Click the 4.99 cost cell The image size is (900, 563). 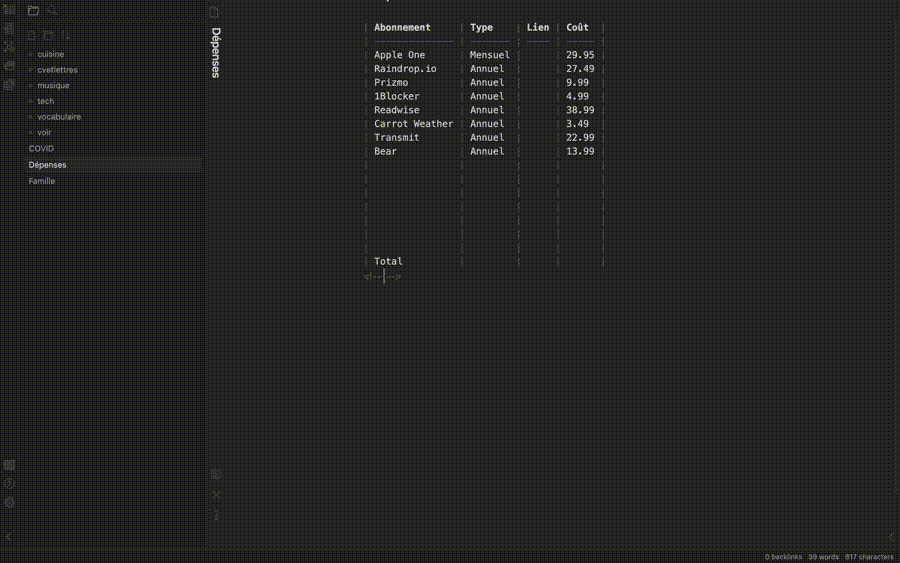[x=577, y=96]
